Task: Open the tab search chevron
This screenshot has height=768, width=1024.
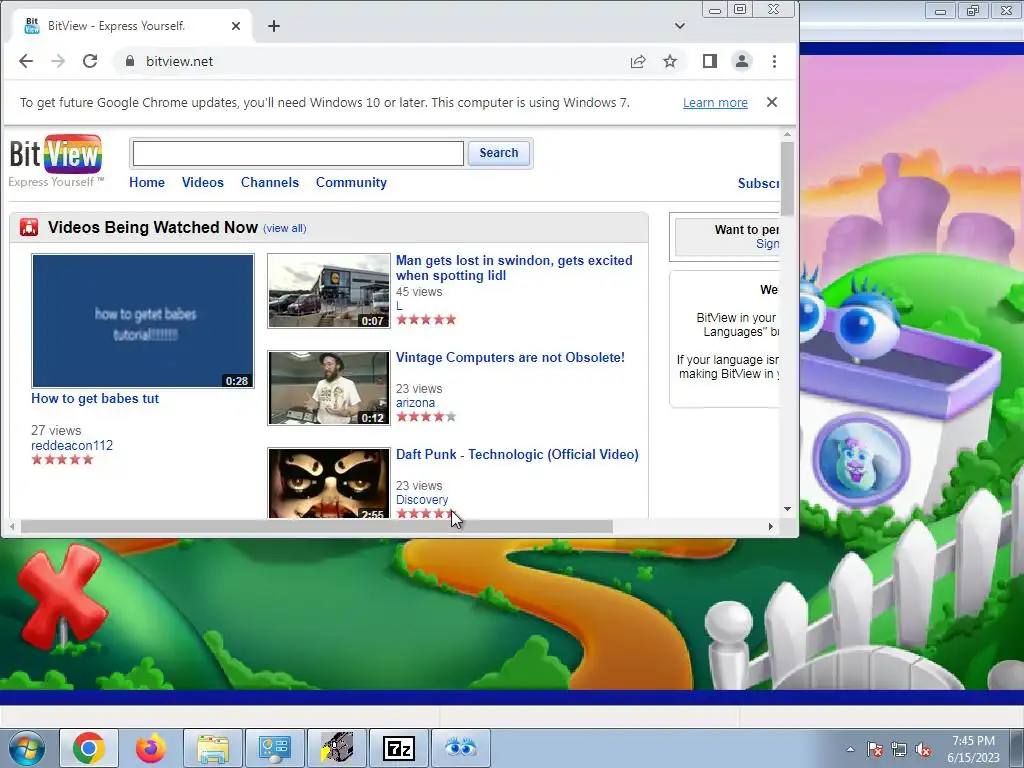Action: 680,26
